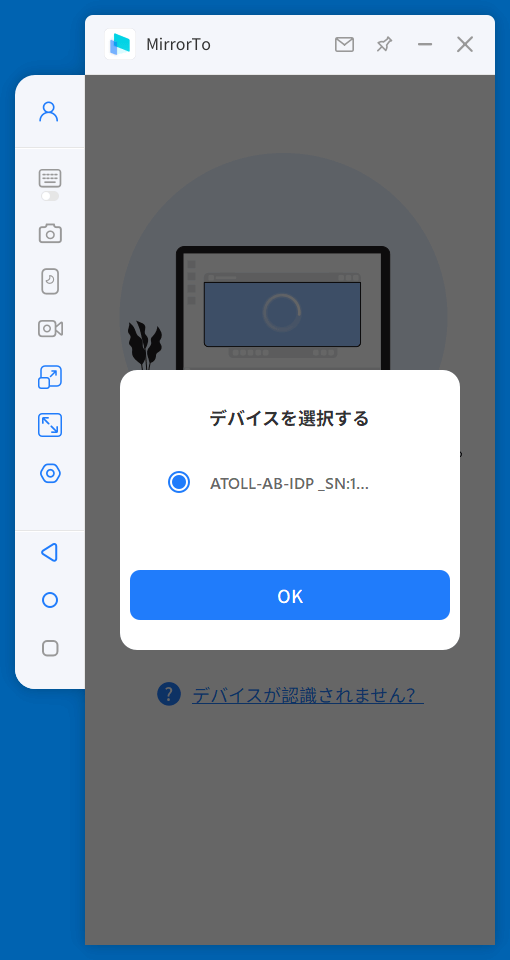Toggle the keyboard control switch
This screenshot has width=510, height=960.
click(50, 196)
